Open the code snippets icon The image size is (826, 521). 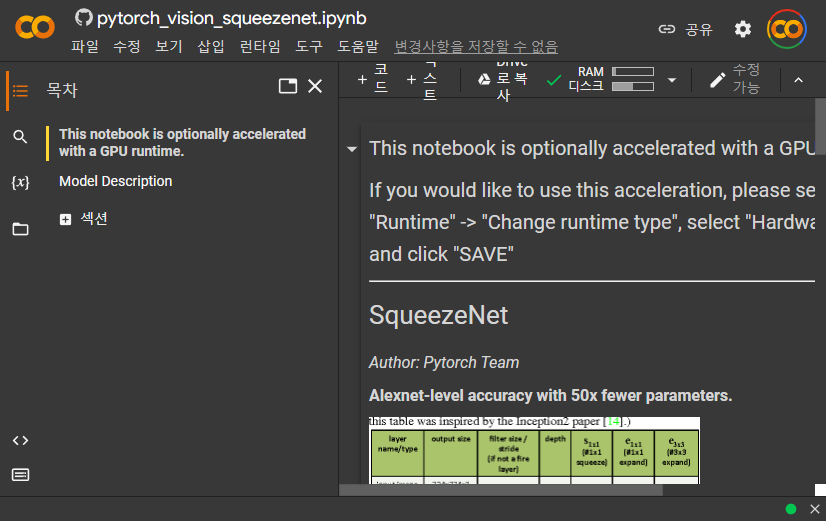pos(20,440)
